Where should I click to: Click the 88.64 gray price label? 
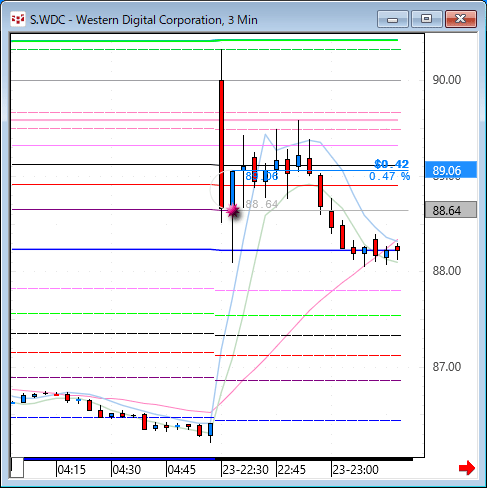(451, 210)
